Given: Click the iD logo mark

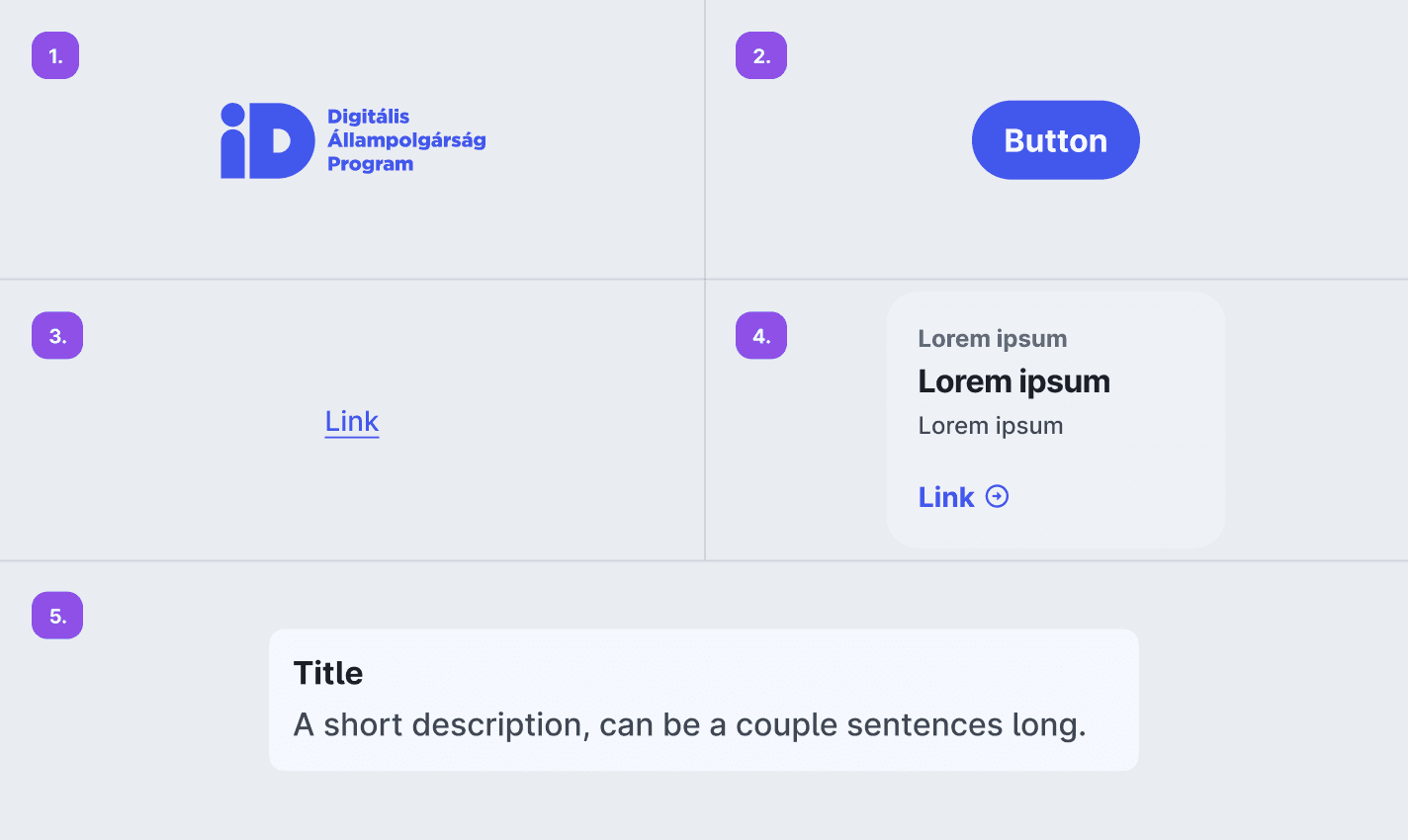Looking at the screenshot, I should [x=267, y=140].
